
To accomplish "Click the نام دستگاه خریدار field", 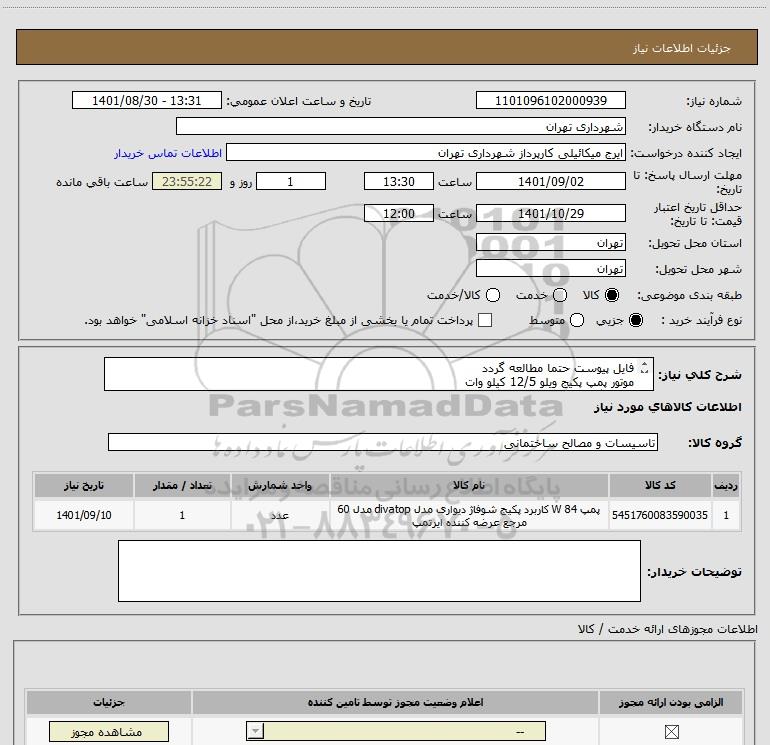I will (x=401, y=126).
